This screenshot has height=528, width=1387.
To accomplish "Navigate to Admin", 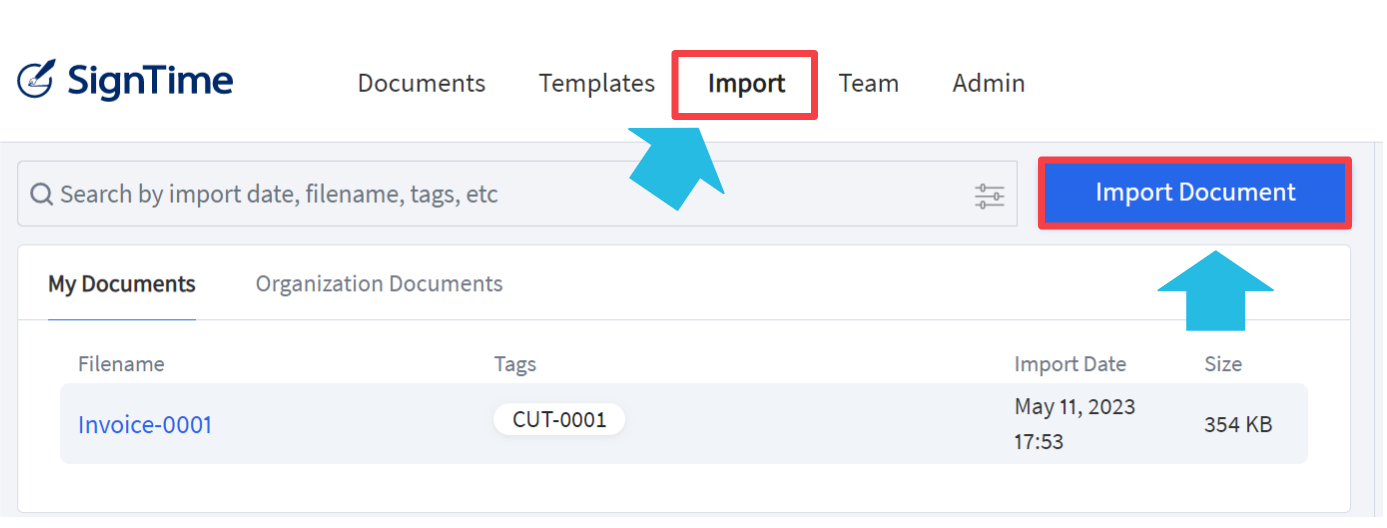I will pyautogui.click(x=988, y=83).
